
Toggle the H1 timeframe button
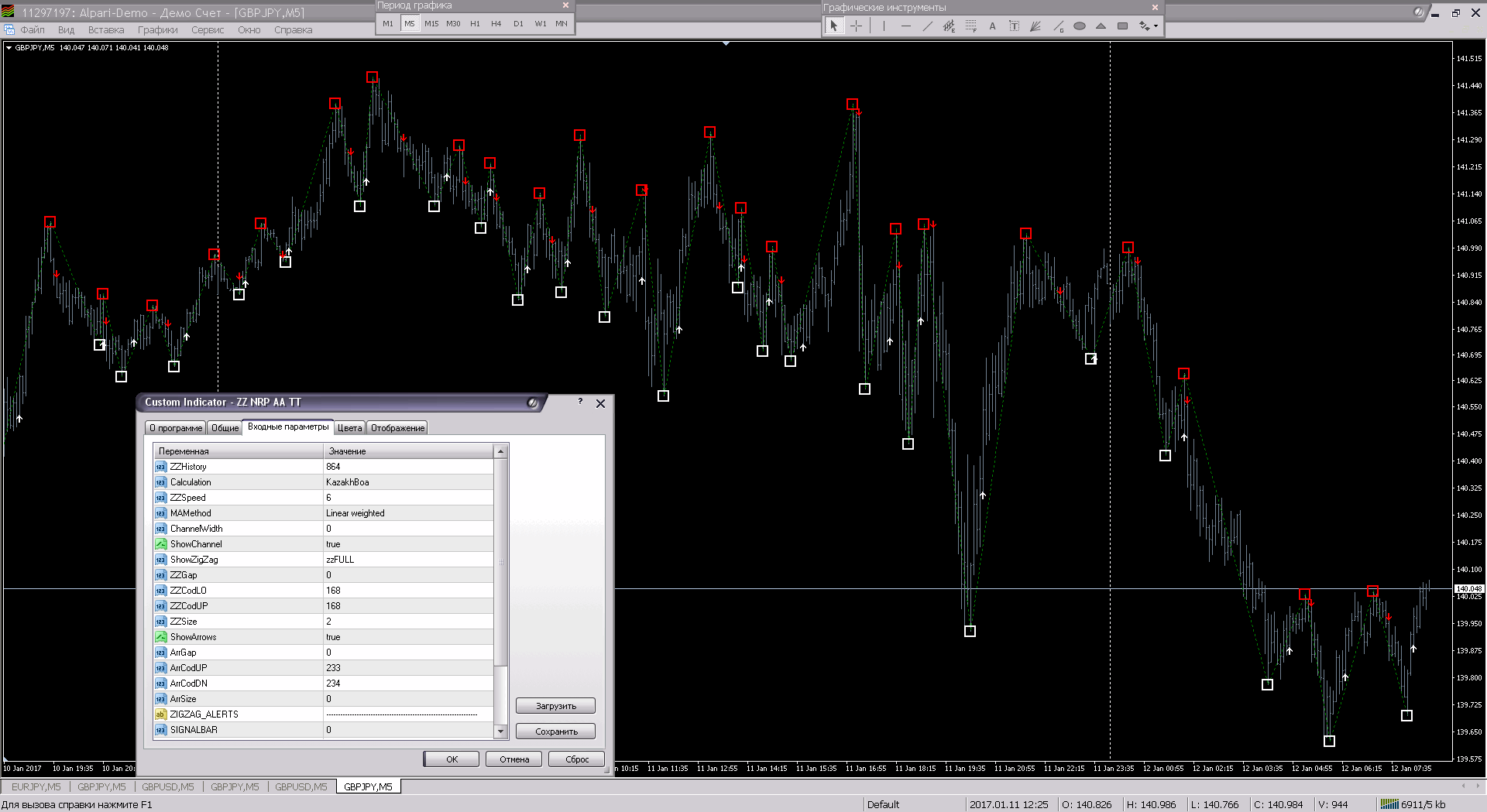475,24
